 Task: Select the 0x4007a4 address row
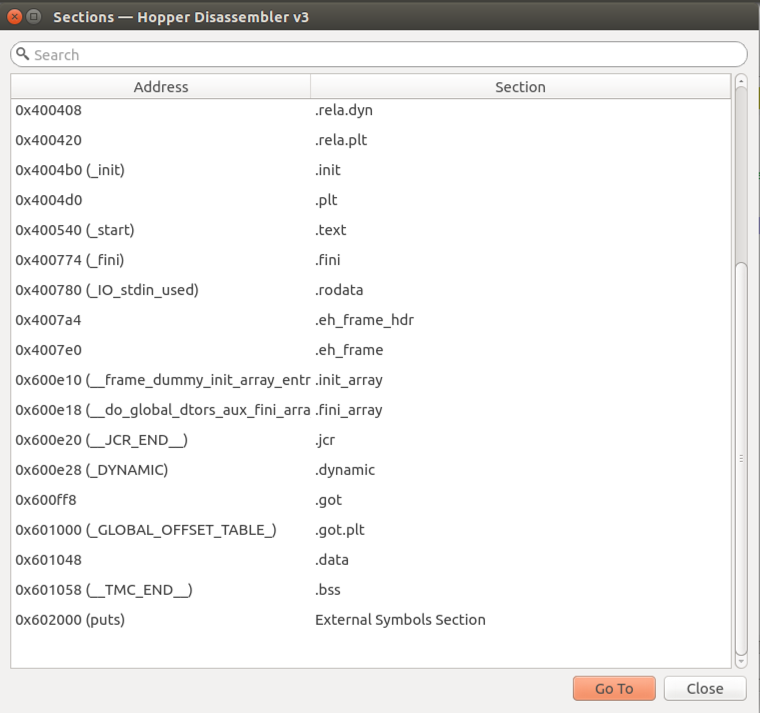tap(48, 320)
